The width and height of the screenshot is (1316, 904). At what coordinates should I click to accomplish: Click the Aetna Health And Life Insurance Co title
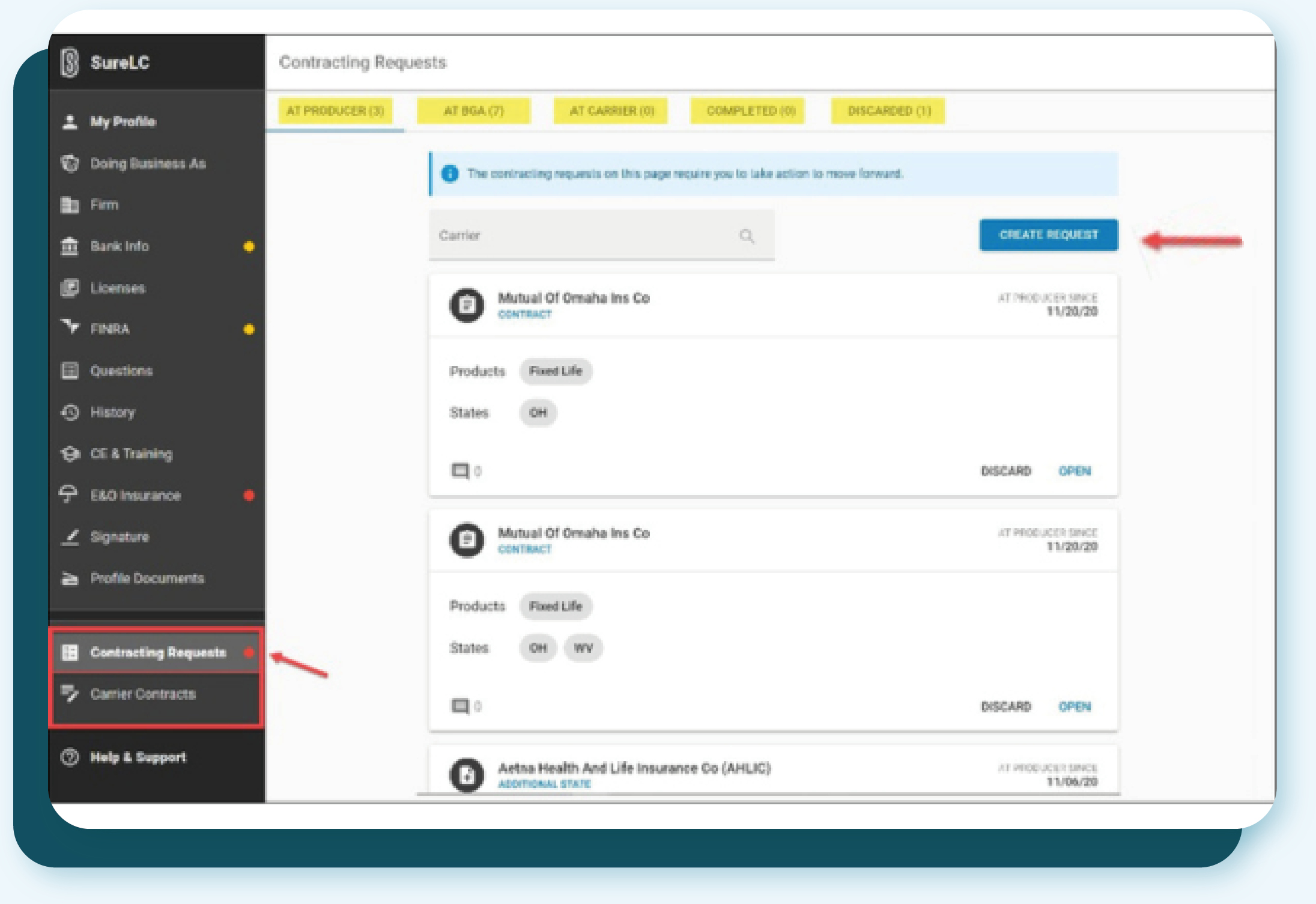tap(634, 768)
